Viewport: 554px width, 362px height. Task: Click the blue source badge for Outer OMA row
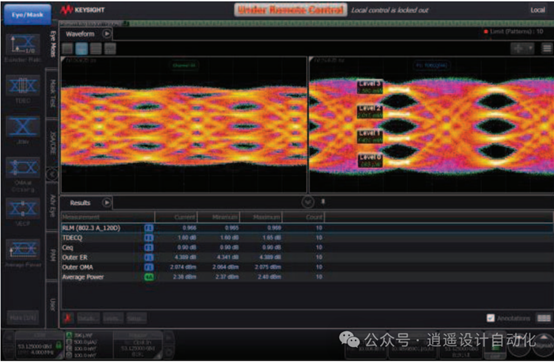(149, 267)
